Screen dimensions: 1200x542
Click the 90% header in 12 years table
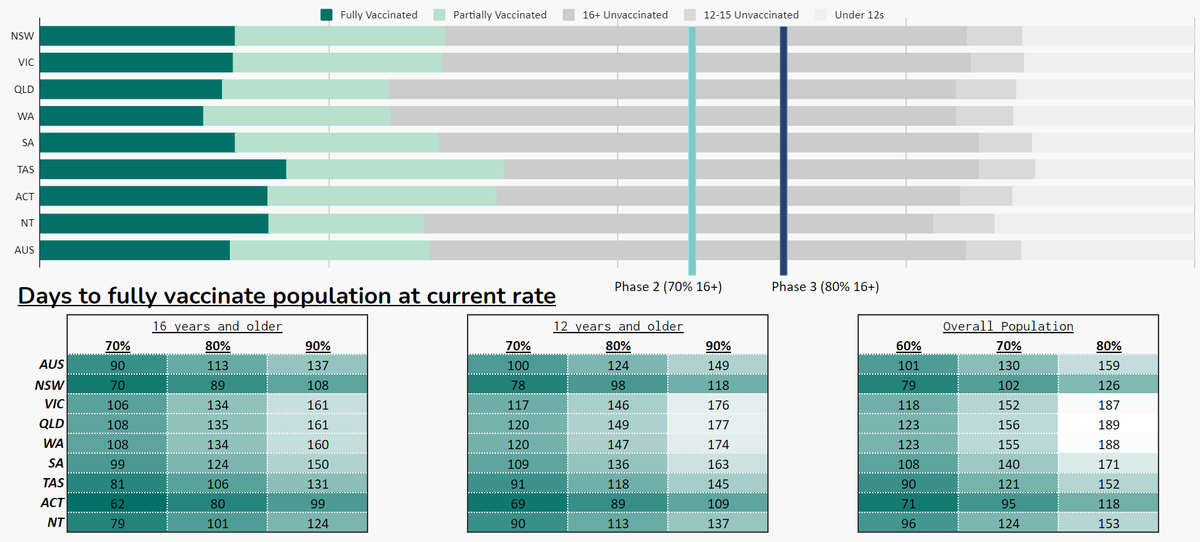pos(718,346)
